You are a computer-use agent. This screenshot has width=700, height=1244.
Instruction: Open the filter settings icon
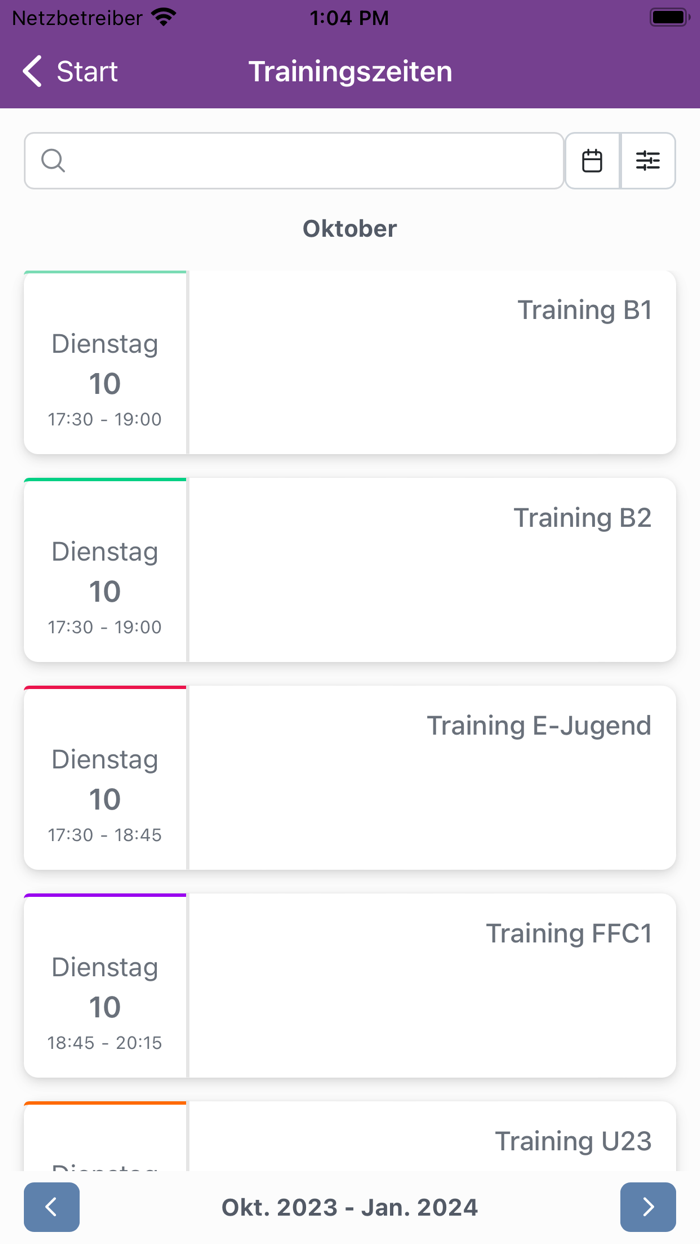pos(648,160)
